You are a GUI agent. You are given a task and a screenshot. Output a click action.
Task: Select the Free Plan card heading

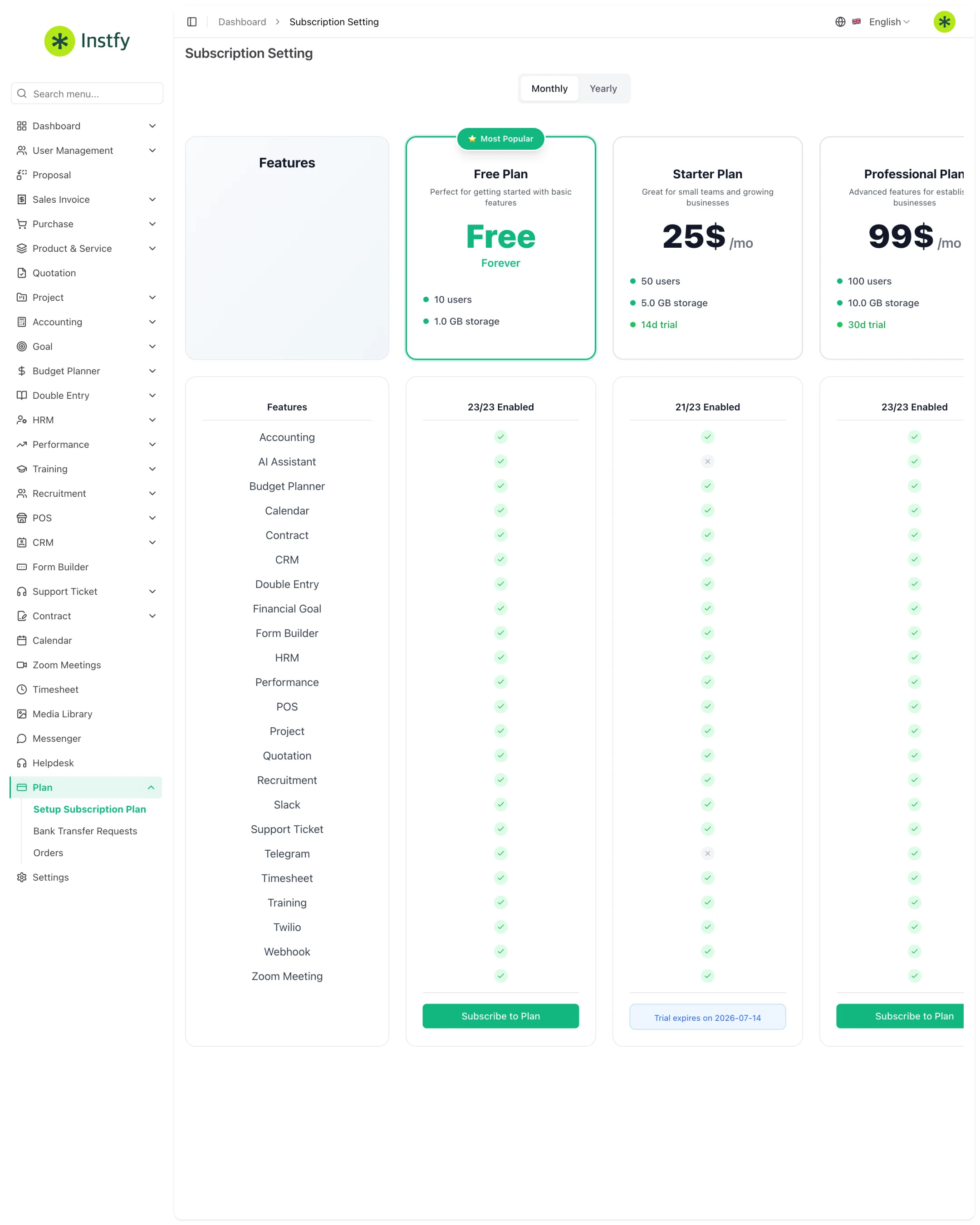point(500,174)
